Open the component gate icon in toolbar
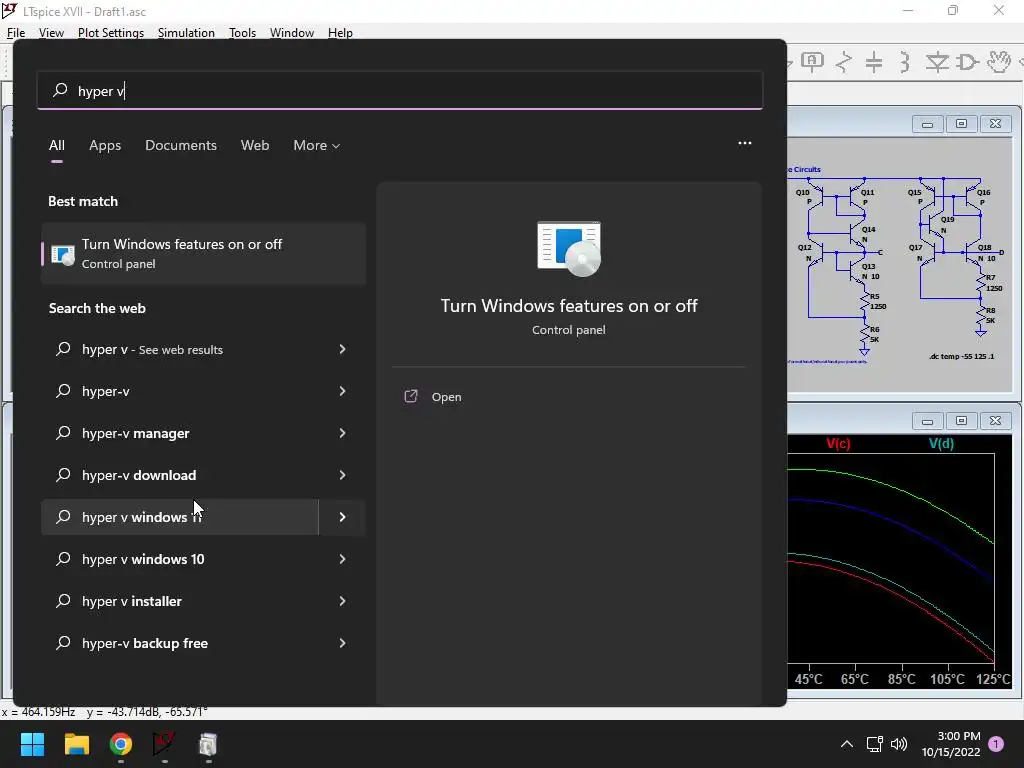 pyautogui.click(x=967, y=62)
